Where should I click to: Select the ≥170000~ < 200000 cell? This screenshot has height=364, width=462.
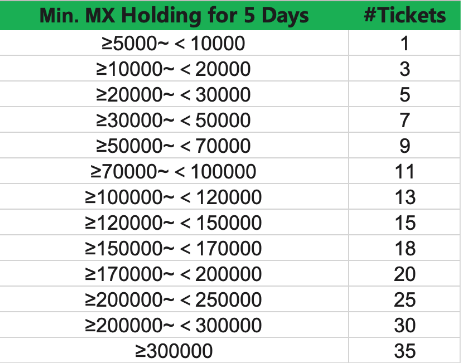[x=174, y=274]
